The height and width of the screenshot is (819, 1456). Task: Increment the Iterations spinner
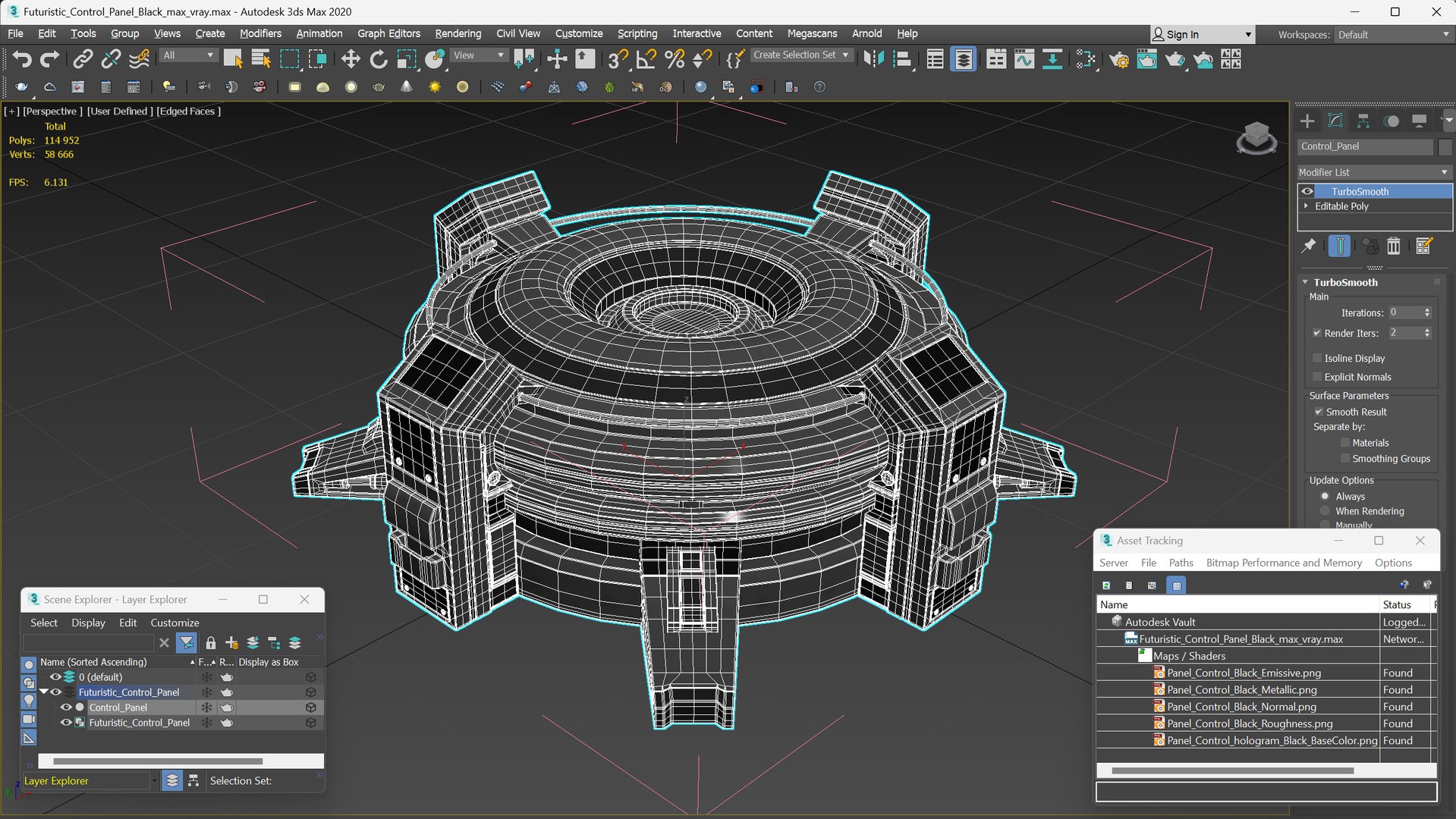click(x=1427, y=309)
